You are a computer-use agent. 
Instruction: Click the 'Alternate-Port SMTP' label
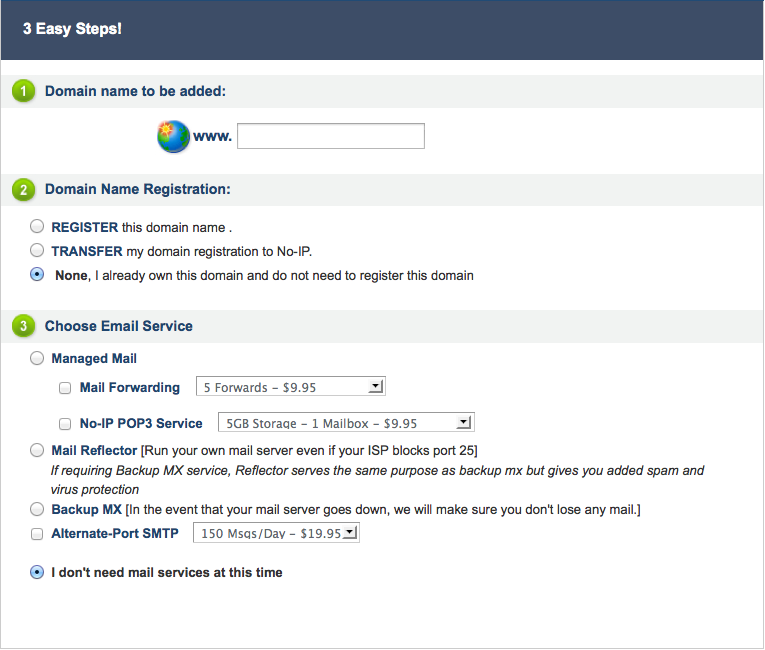tap(115, 533)
